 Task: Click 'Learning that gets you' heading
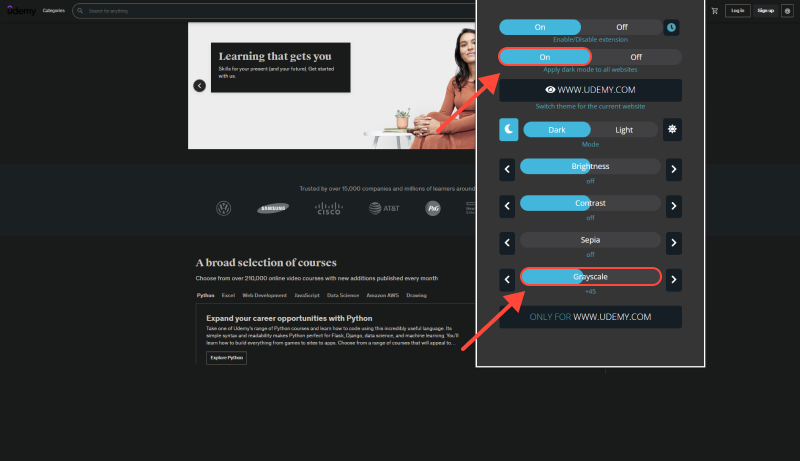(x=275, y=56)
